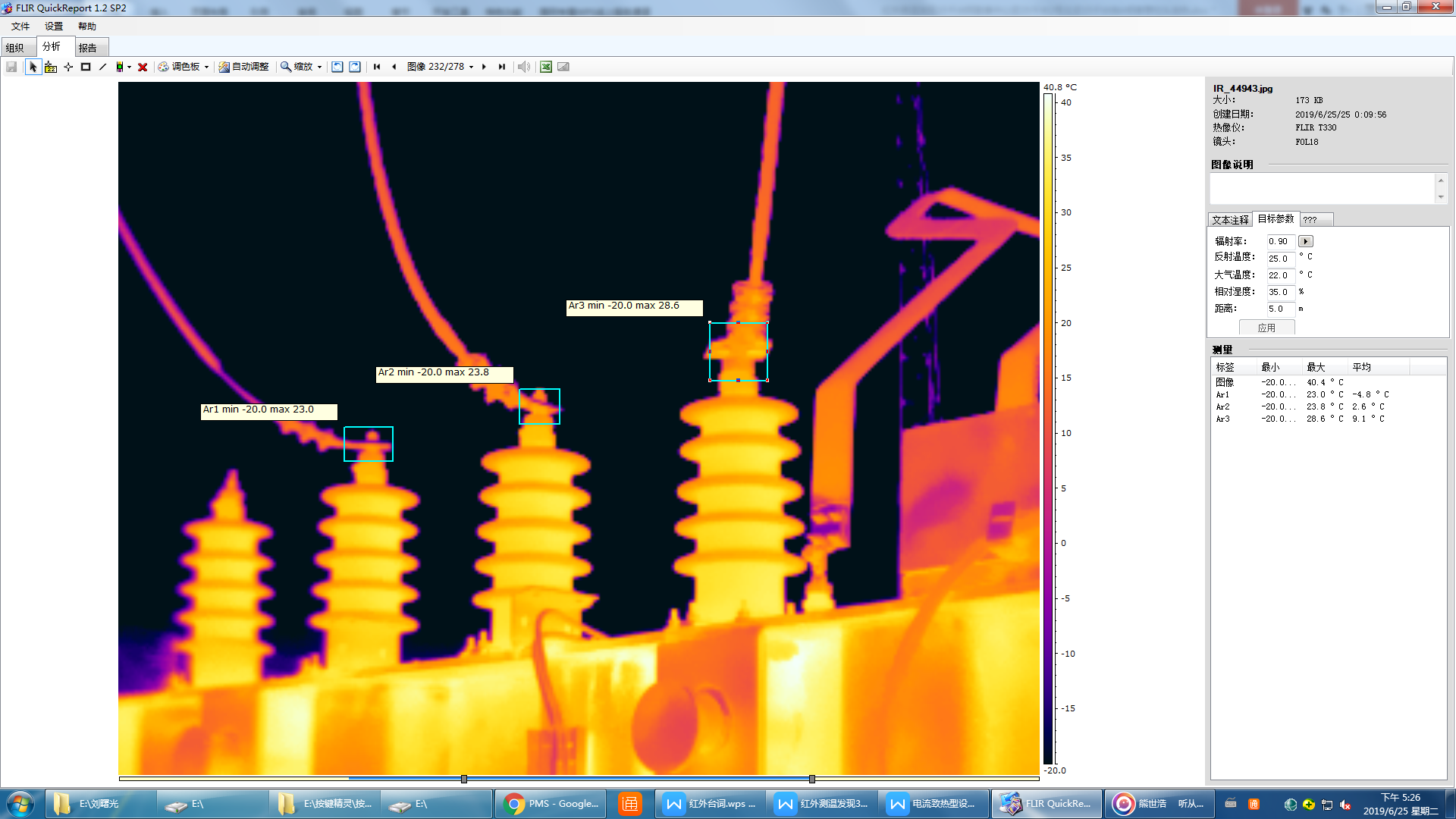Click the 辐射率 emissivity input field
The height and width of the screenshot is (819, 1456).
coord(1281,241)
